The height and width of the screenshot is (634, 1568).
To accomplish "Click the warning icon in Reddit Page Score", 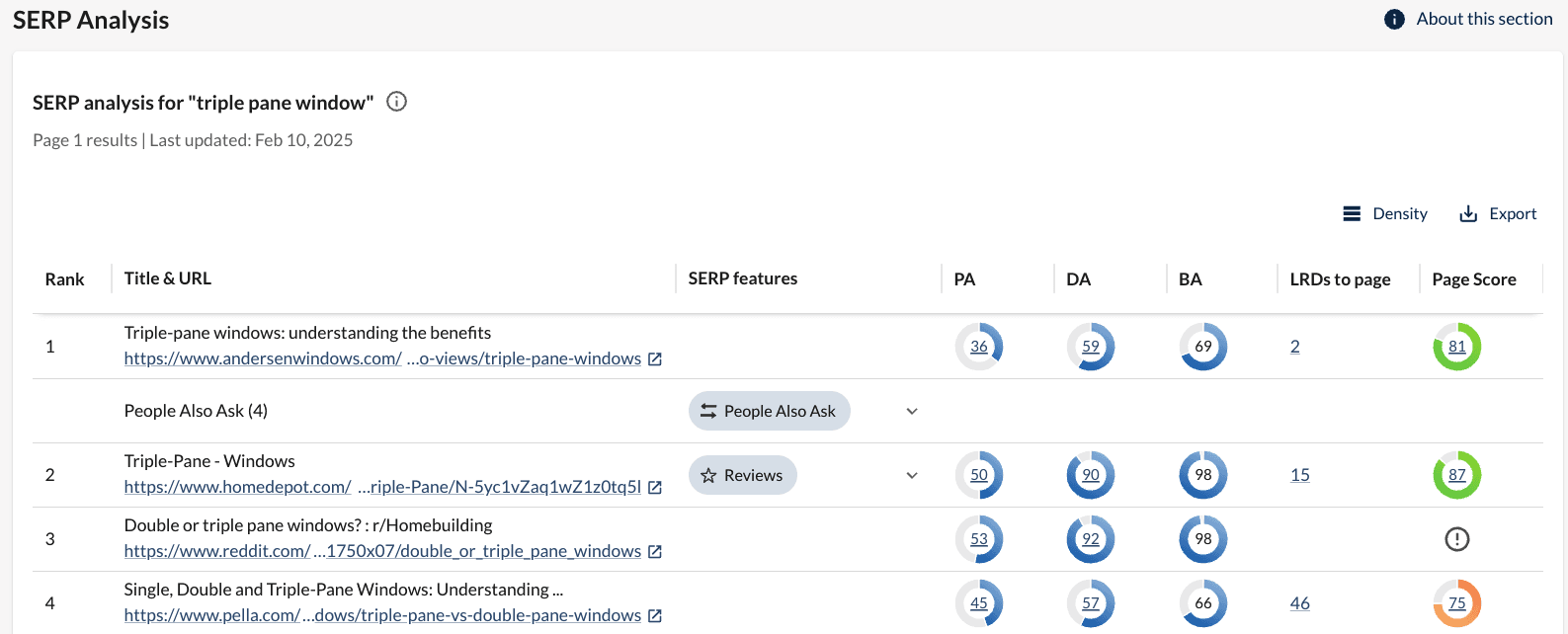I will coord(1456,539).
